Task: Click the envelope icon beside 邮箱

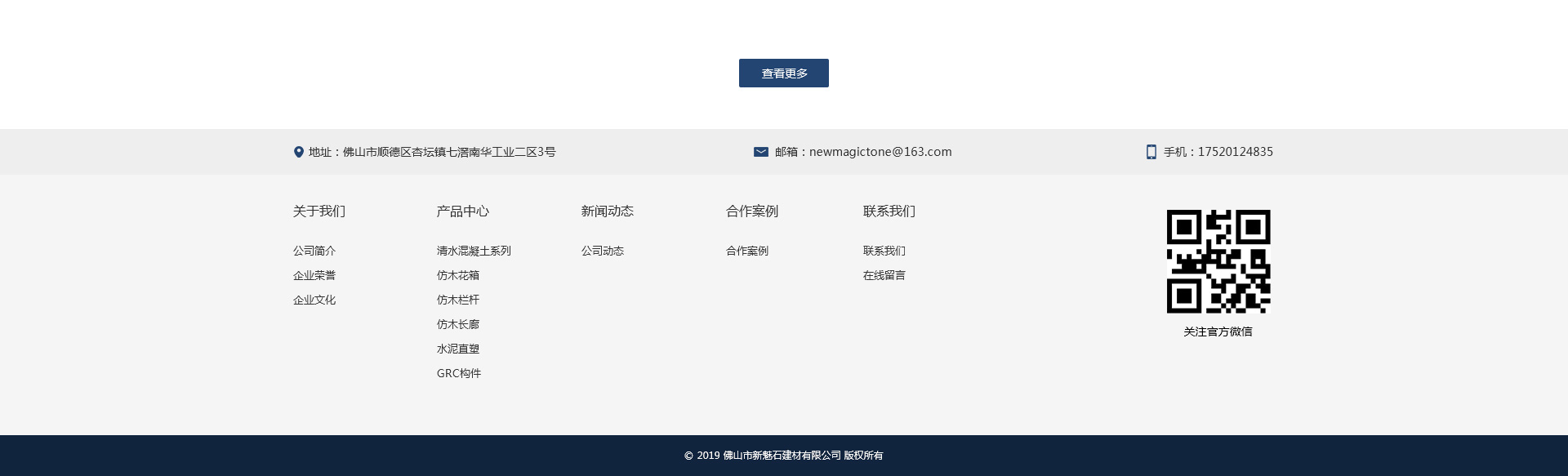Action: click(x=760, y=152)
